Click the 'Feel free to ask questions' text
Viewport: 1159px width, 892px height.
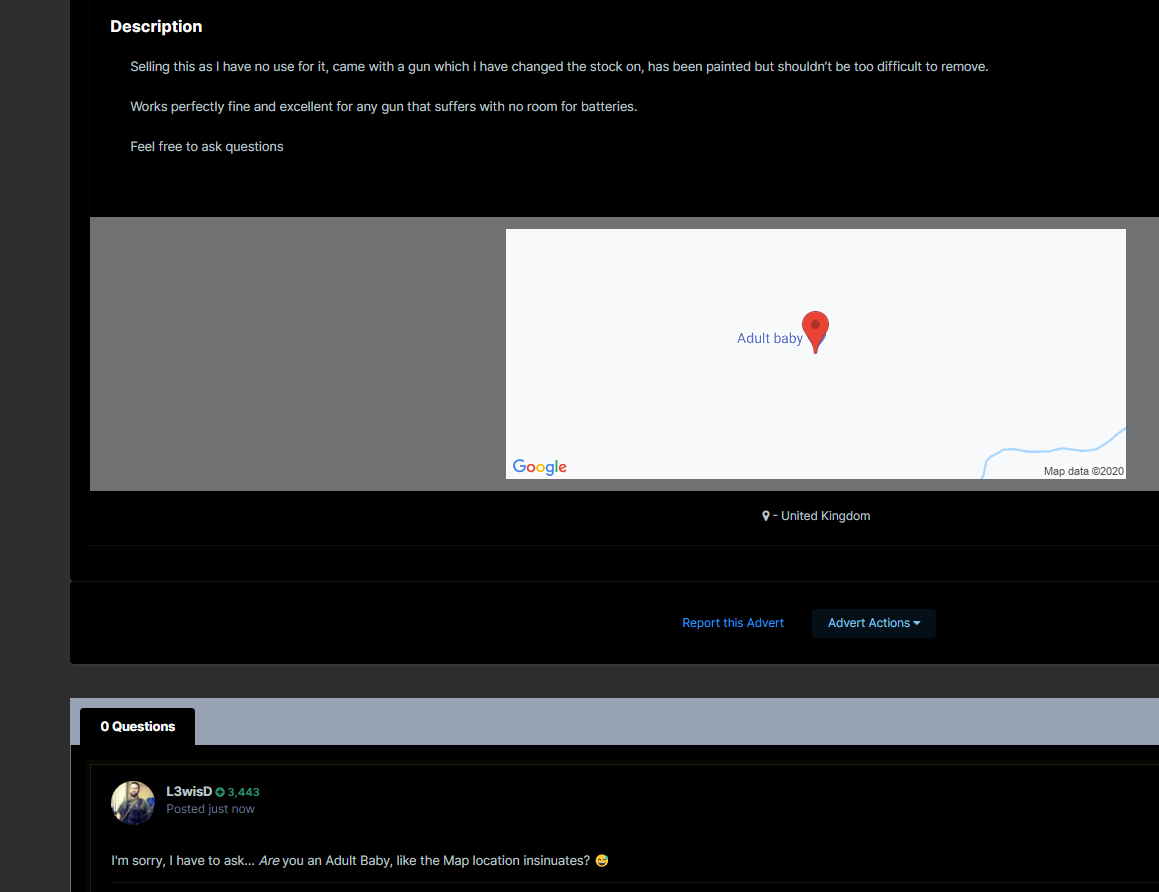207,146
